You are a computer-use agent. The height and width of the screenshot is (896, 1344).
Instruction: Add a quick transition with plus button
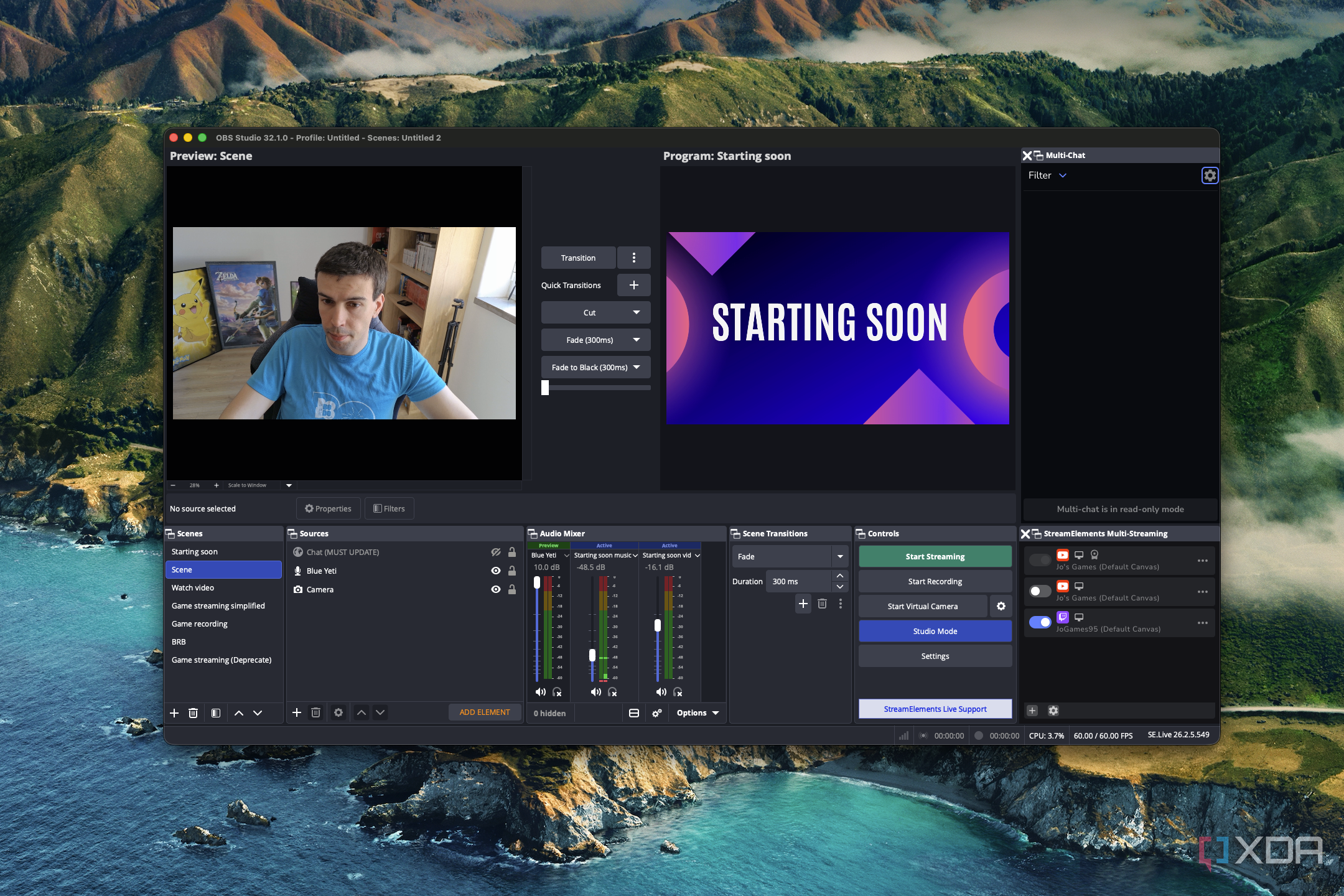(634, 285)
